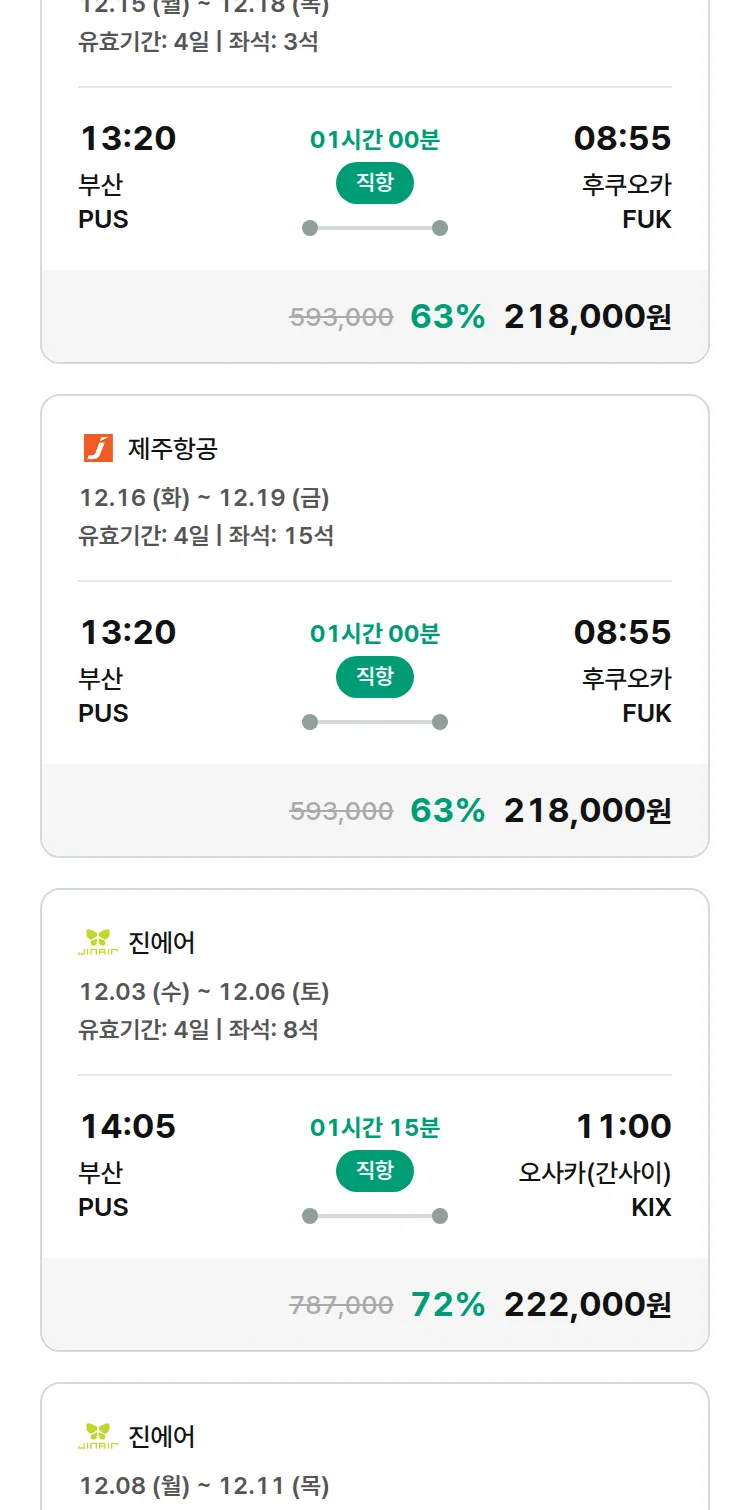Tap the 직항 badge on the 15-seat Jeju Air card
Screen dimensions: 750x1510
[x=374, y=677]
